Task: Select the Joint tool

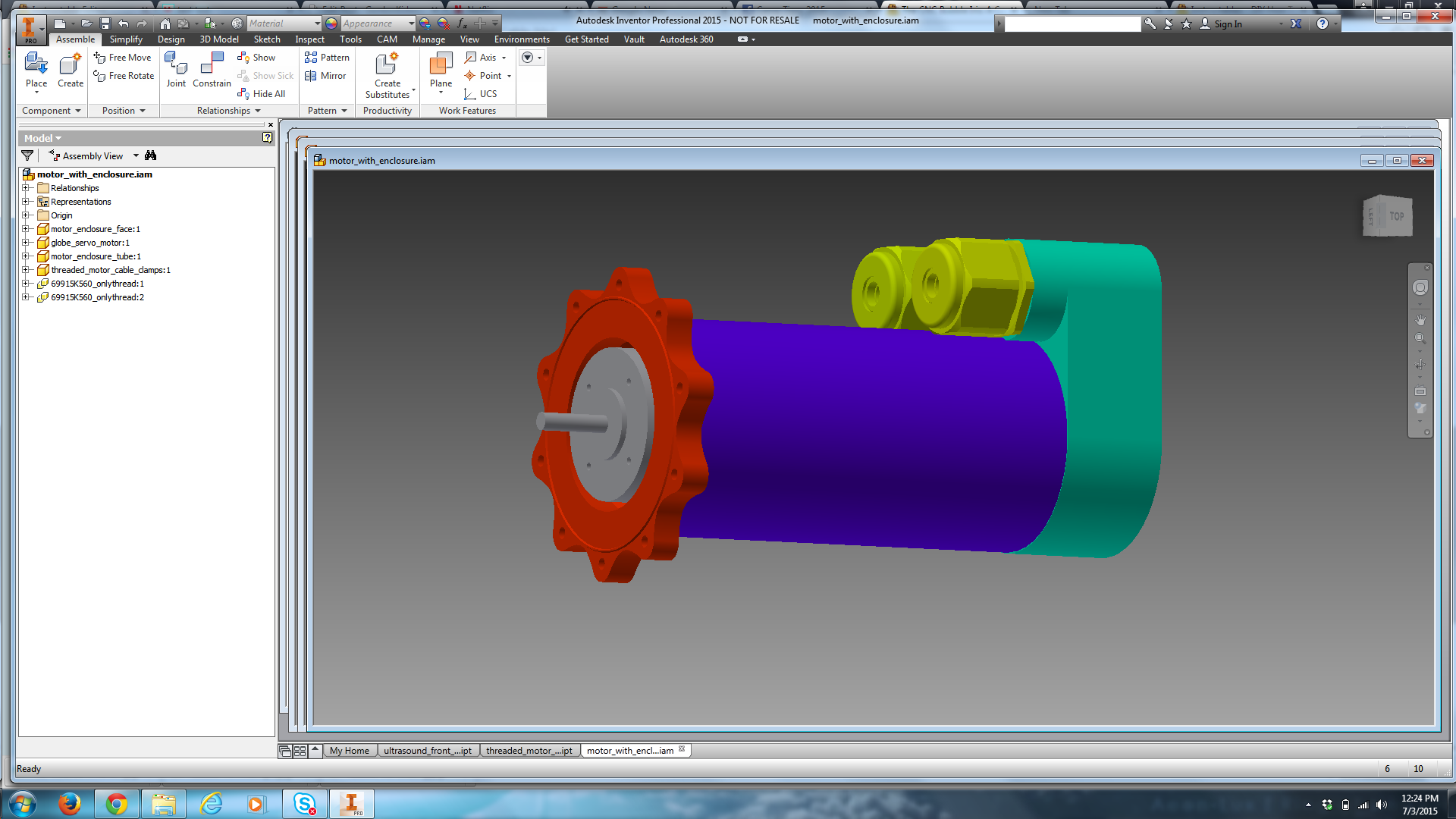Action: 176,71
